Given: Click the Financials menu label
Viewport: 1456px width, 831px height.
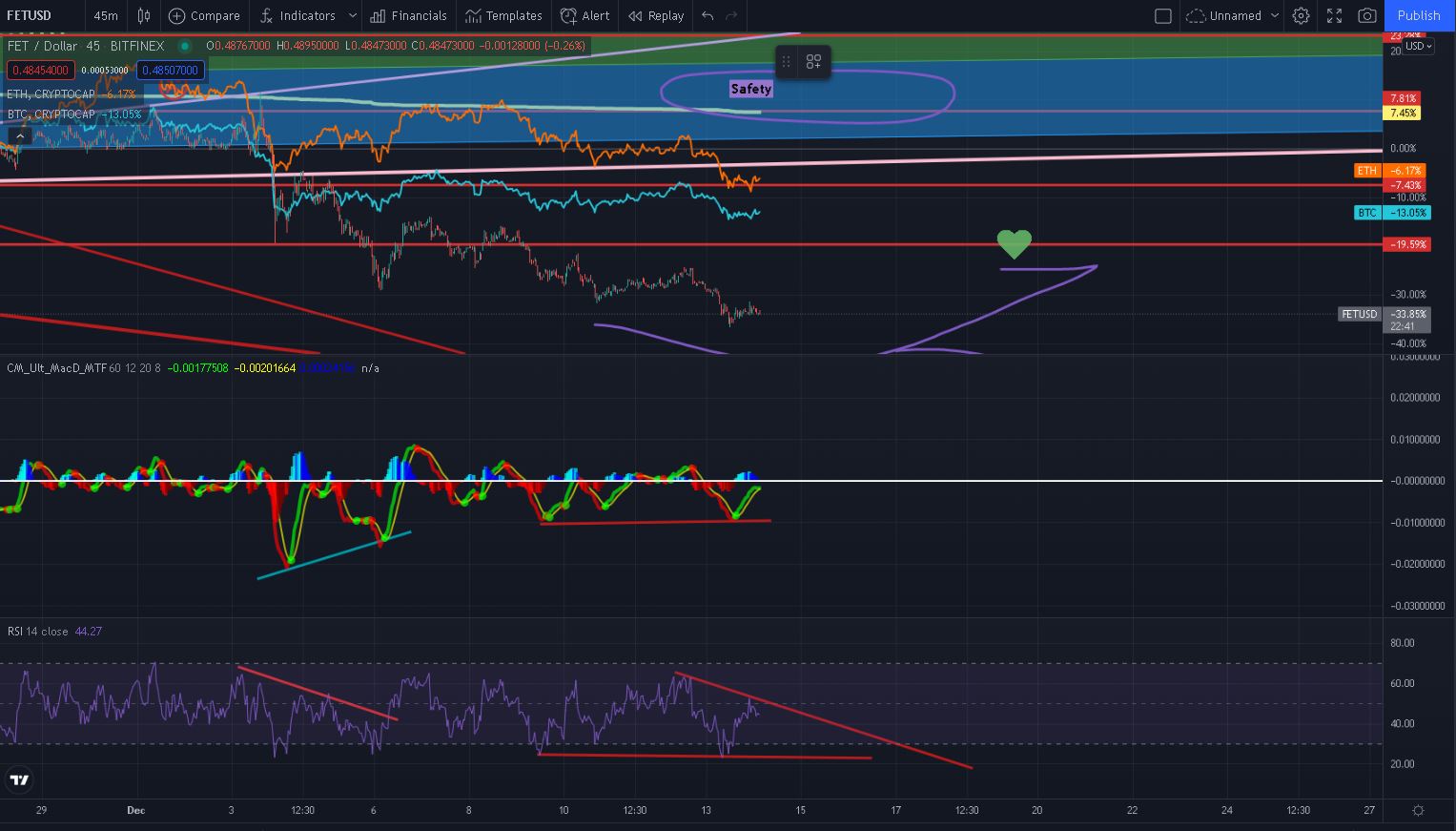Looking at the screenshot, I should (x=420, y=15).
